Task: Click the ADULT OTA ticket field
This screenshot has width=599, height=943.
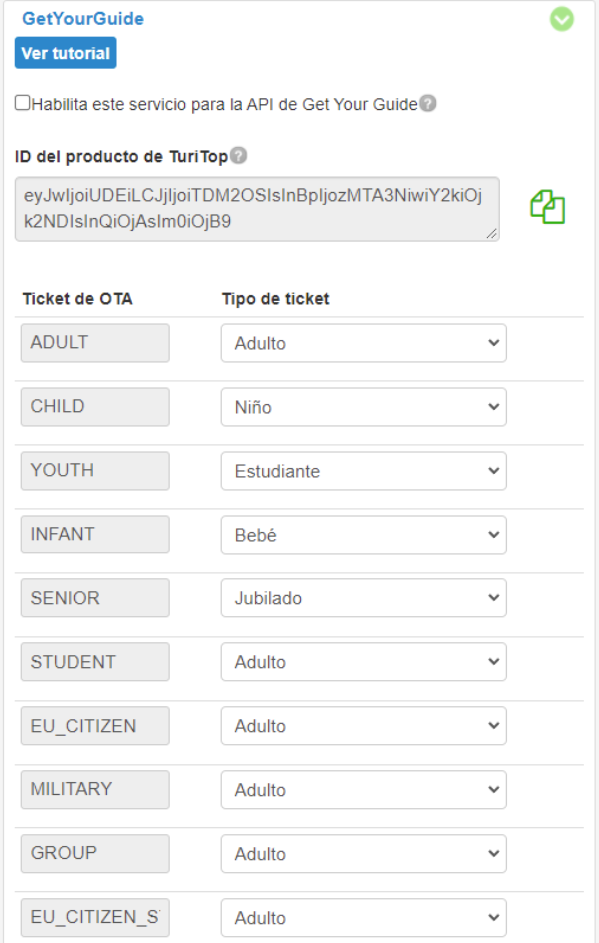Action: coord(95,343)
